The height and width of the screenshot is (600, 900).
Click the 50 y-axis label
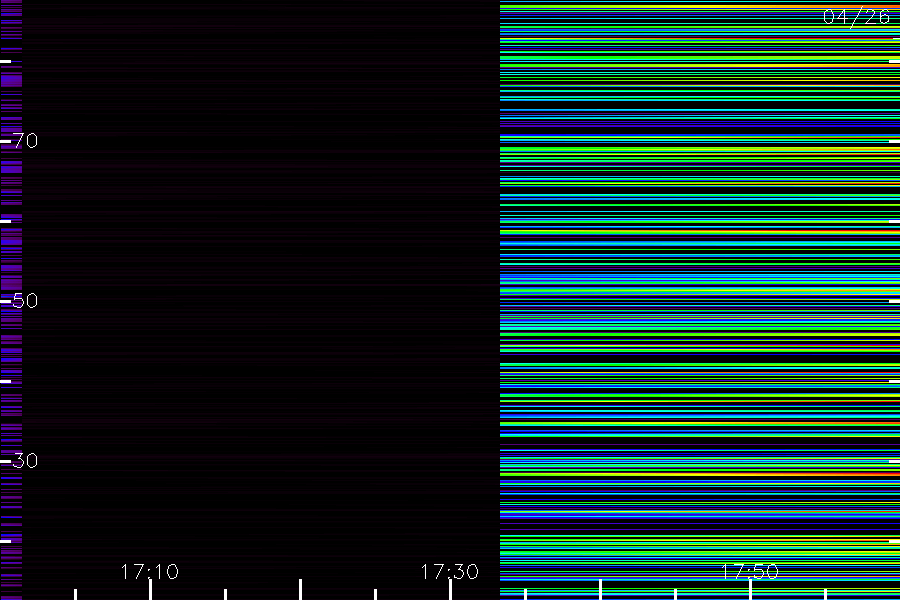25,301
